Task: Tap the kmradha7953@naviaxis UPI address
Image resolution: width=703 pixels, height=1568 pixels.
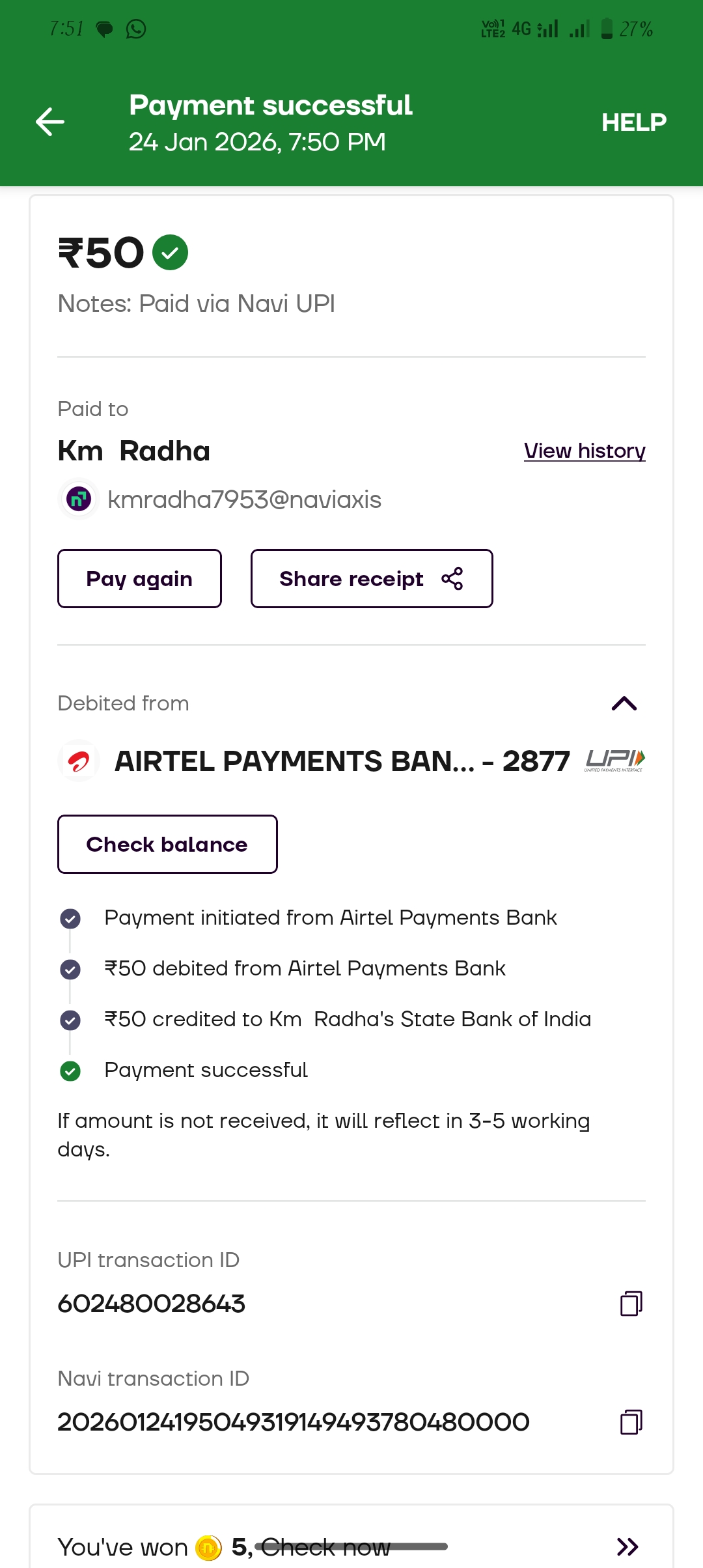Action: click(244, 500)
